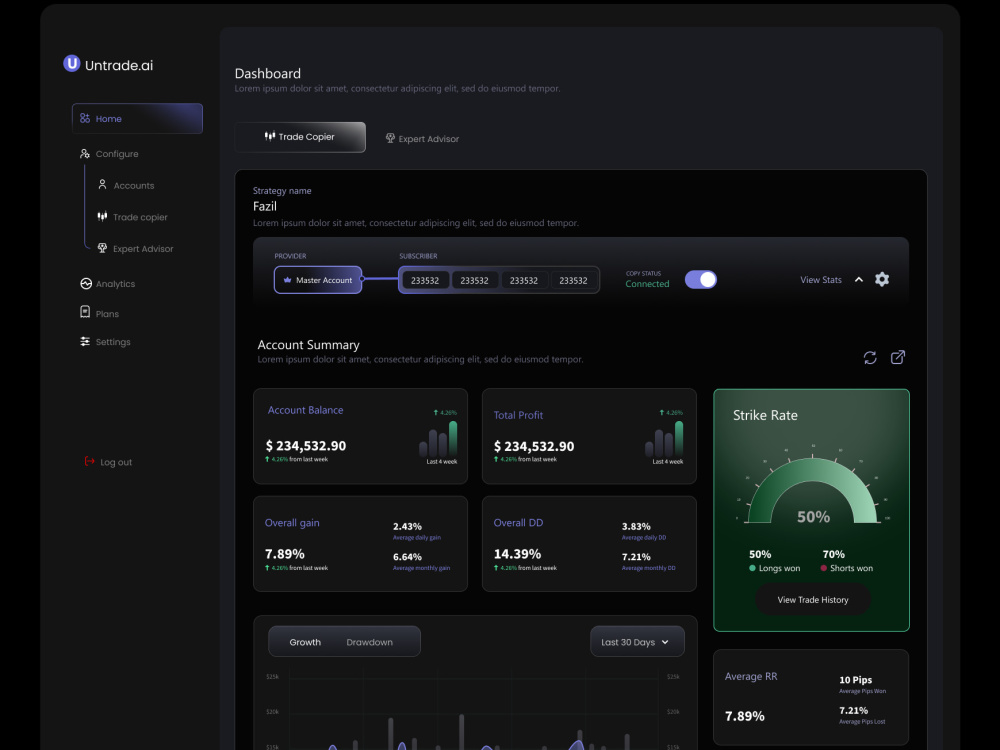This screenshot has height=750, width=1000.
Task: Toggle the copy status Connected switch
Action: click(700, 279)
